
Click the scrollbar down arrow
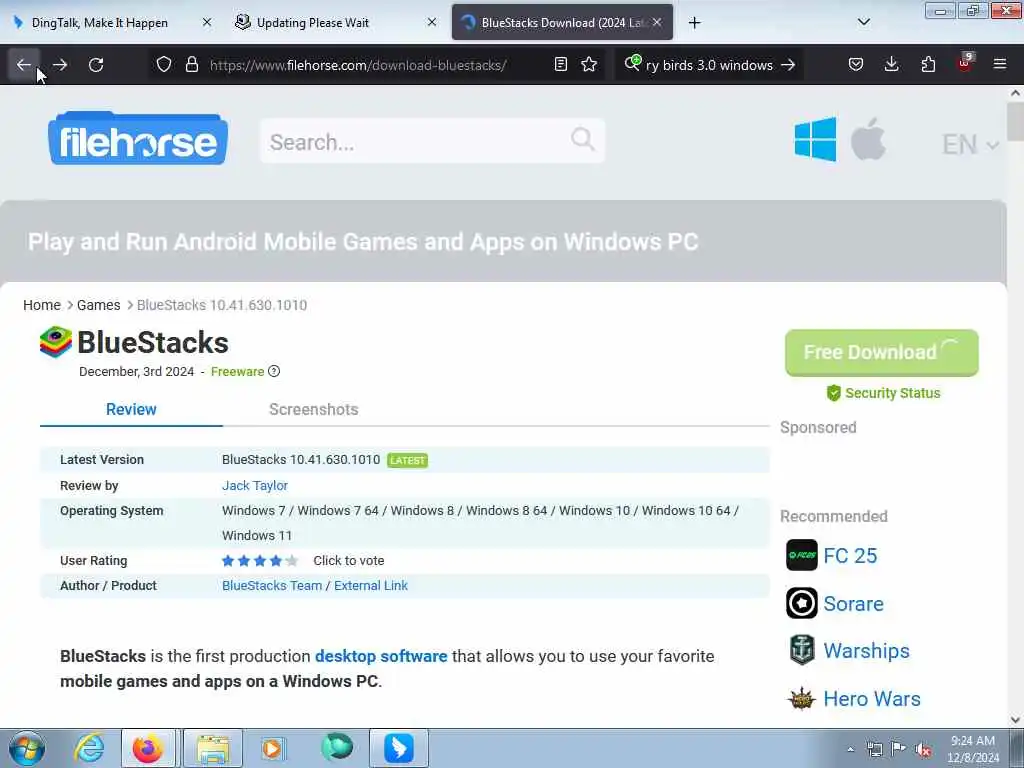click(x=1015, y=720)
